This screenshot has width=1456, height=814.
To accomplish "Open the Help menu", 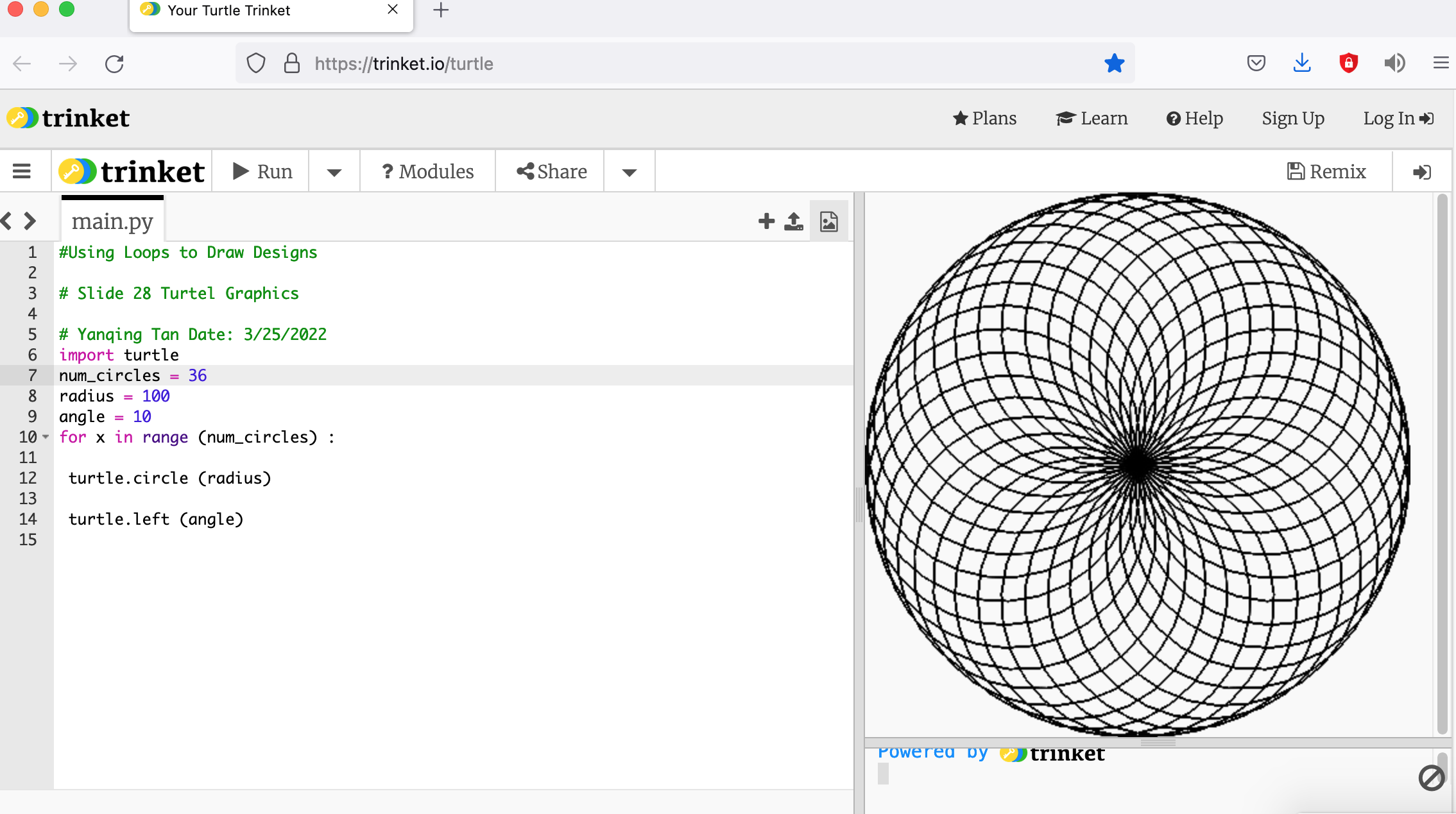I will point(1195,118).
